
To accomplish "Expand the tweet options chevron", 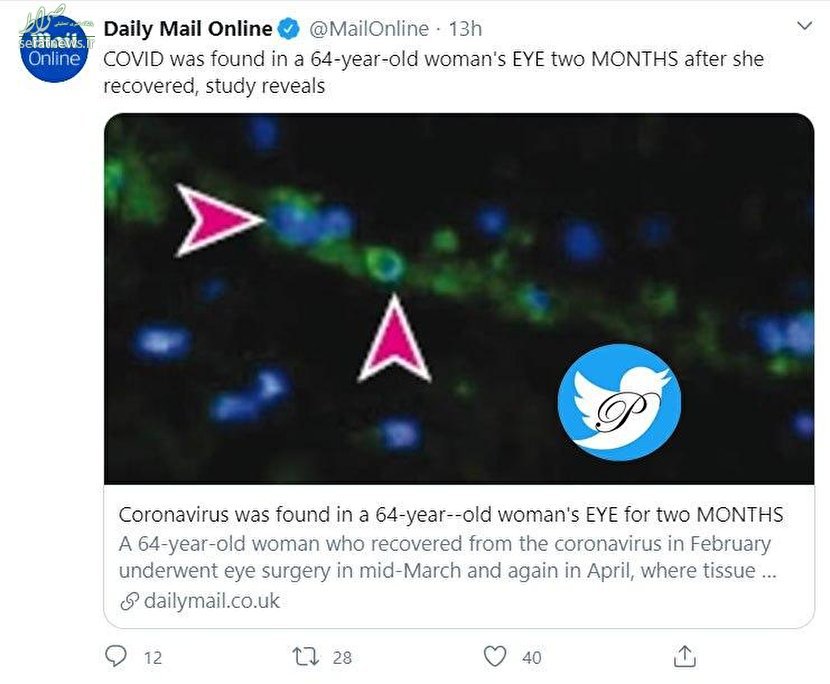I will pos(804,25).
